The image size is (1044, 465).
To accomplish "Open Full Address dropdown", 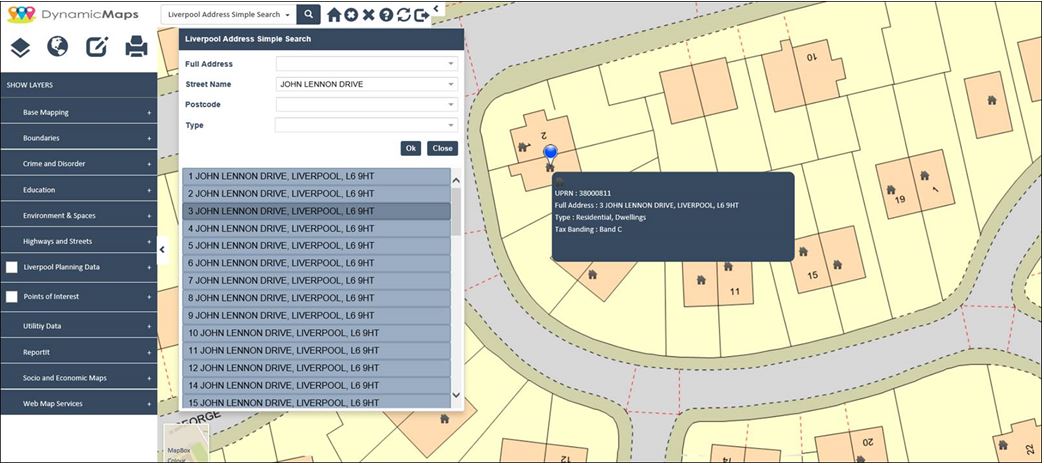I will [x=367, y=64].
